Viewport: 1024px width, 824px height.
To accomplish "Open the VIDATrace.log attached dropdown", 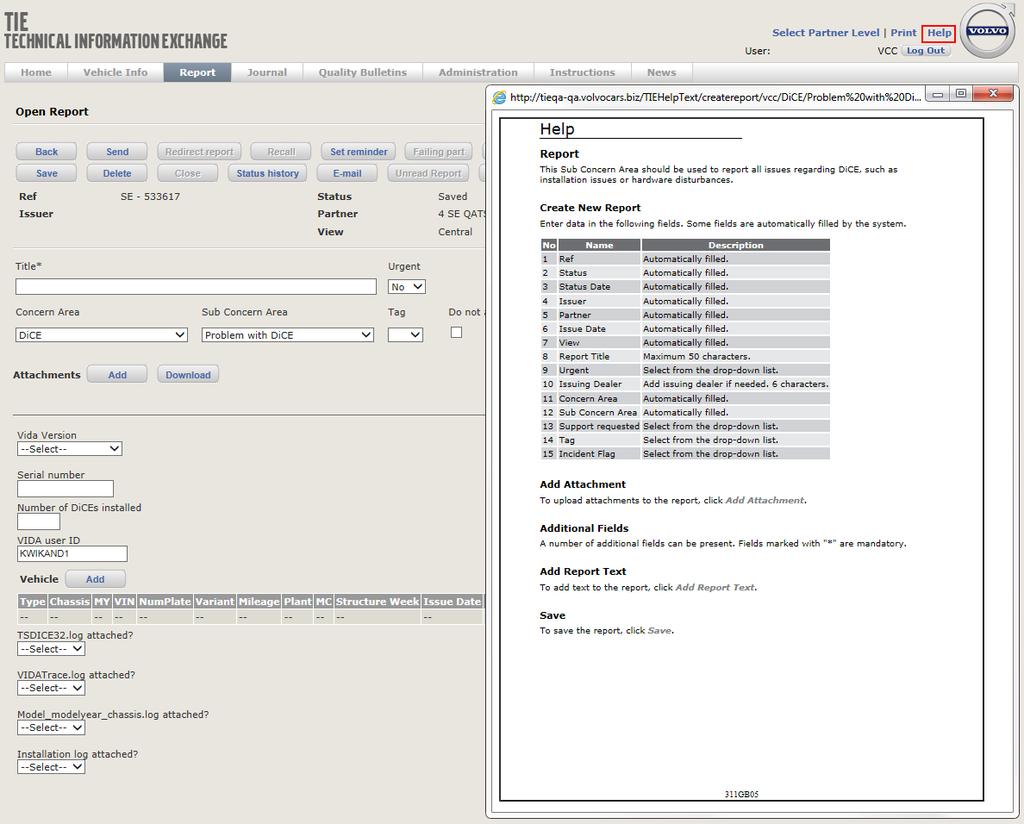I will [x=51, y=688].
